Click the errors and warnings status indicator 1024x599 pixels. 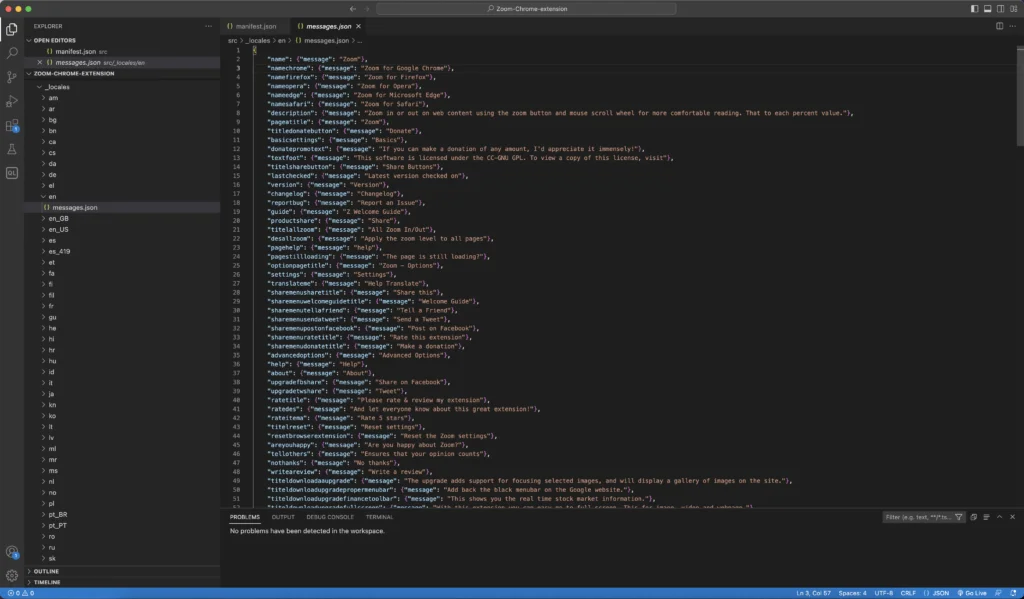[x=20, y=593]
